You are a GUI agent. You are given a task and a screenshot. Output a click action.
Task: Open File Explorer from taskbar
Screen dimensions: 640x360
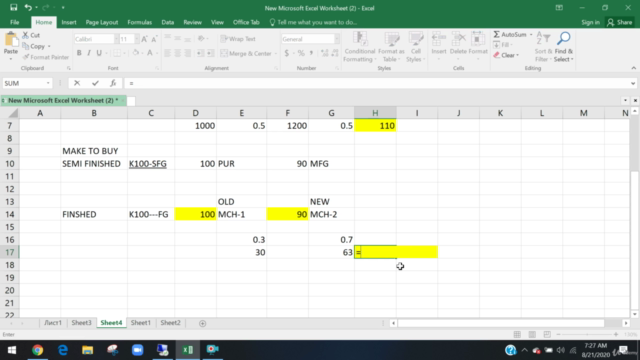pos(87,350)
